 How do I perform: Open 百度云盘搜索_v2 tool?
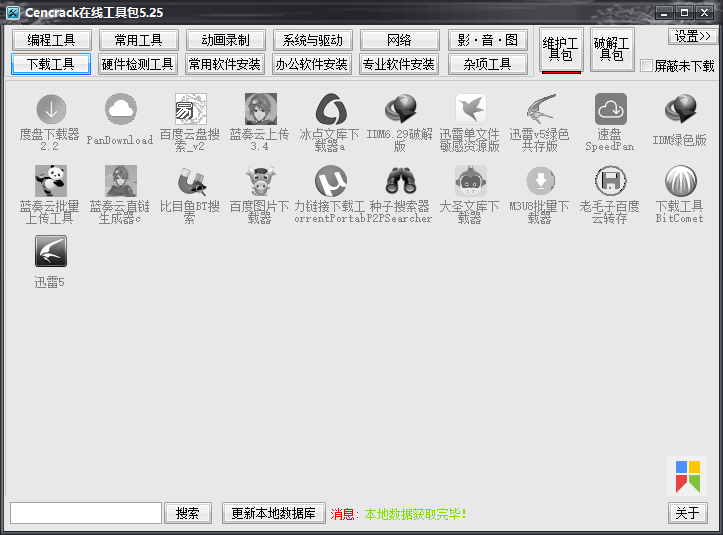(x=190, y=110)
